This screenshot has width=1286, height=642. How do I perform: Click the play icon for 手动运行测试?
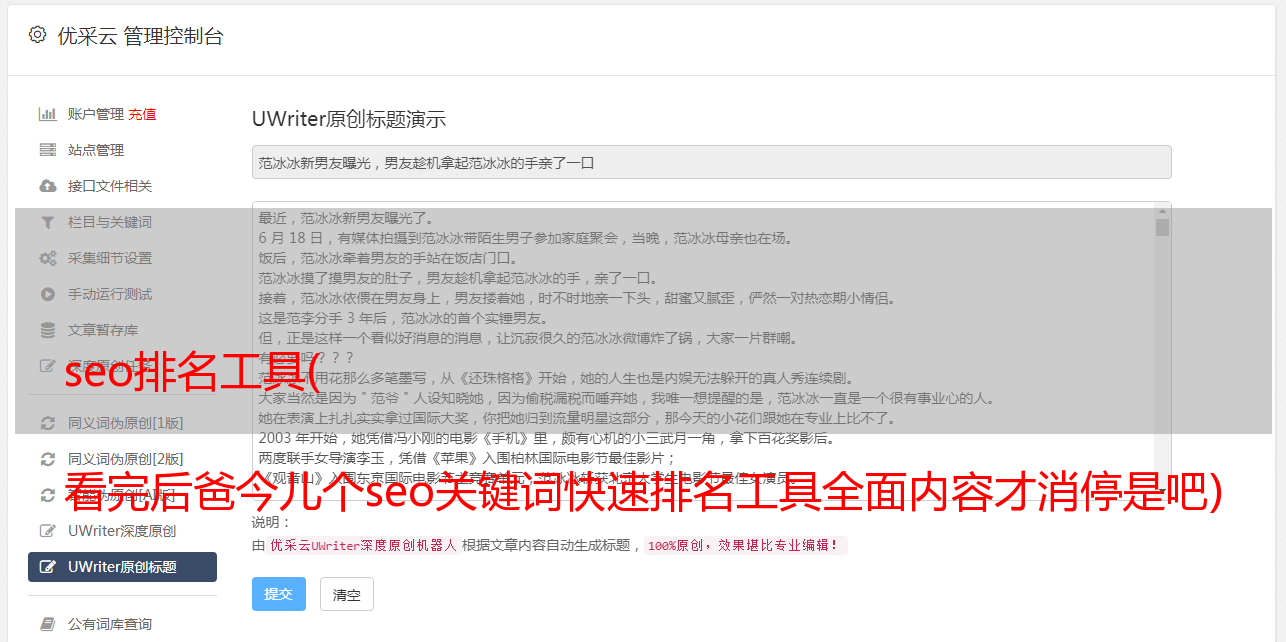pyautogui.click(x=47, y=294)
